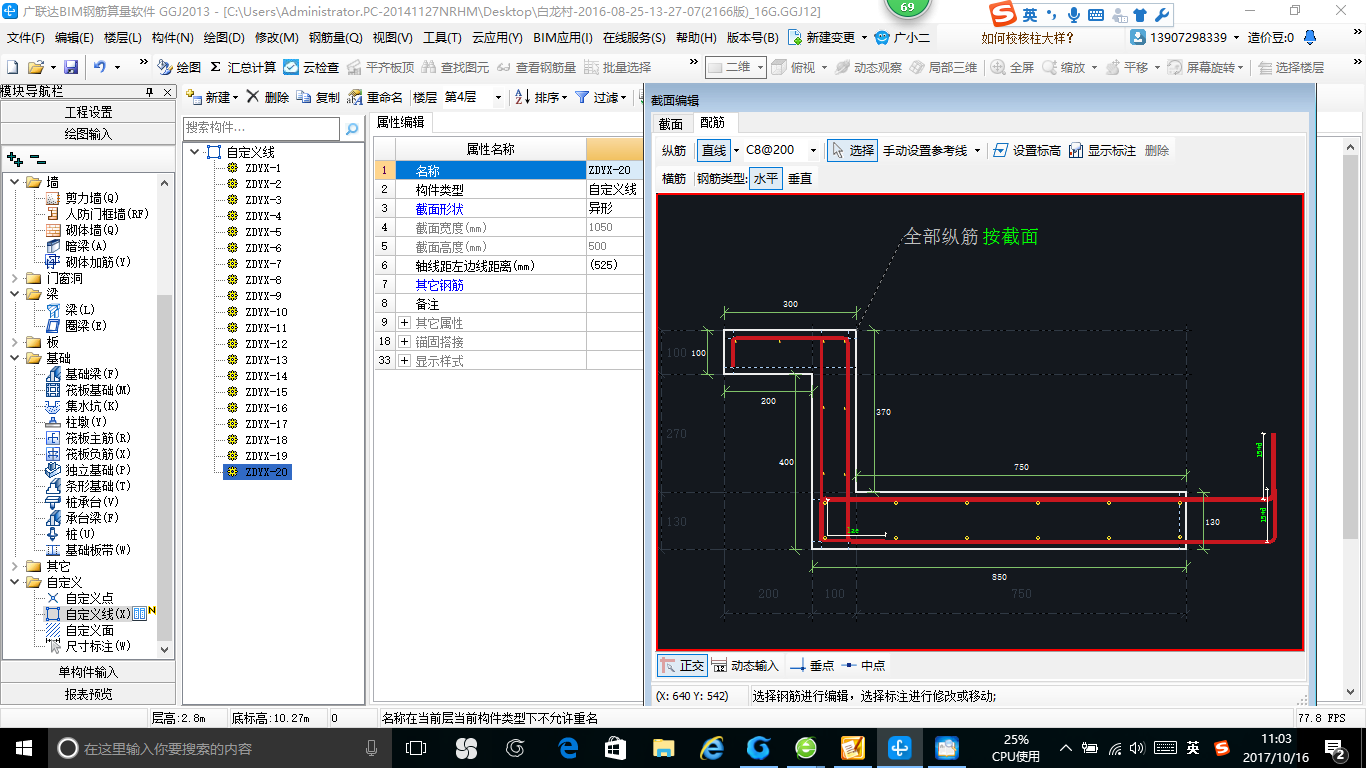Image resolution: width=1366 pixels, height=768 pixels.
Task: Click the 排序 sort button
Action: click(x=540, y=97)
